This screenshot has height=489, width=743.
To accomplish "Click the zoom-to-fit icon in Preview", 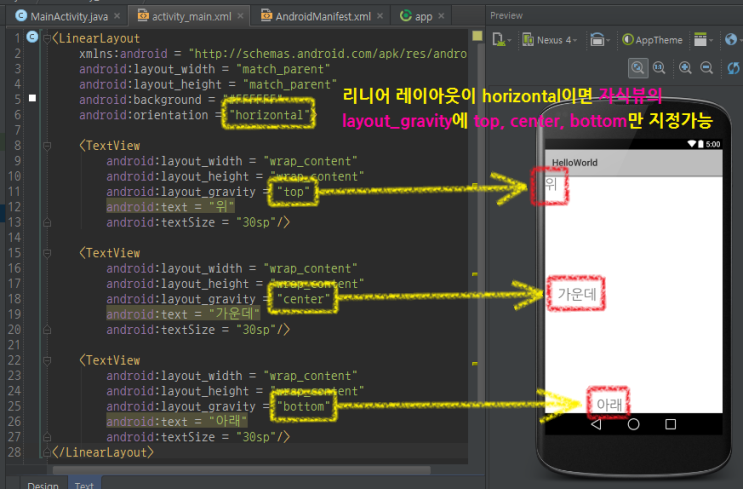I will [x=638, y=68].
